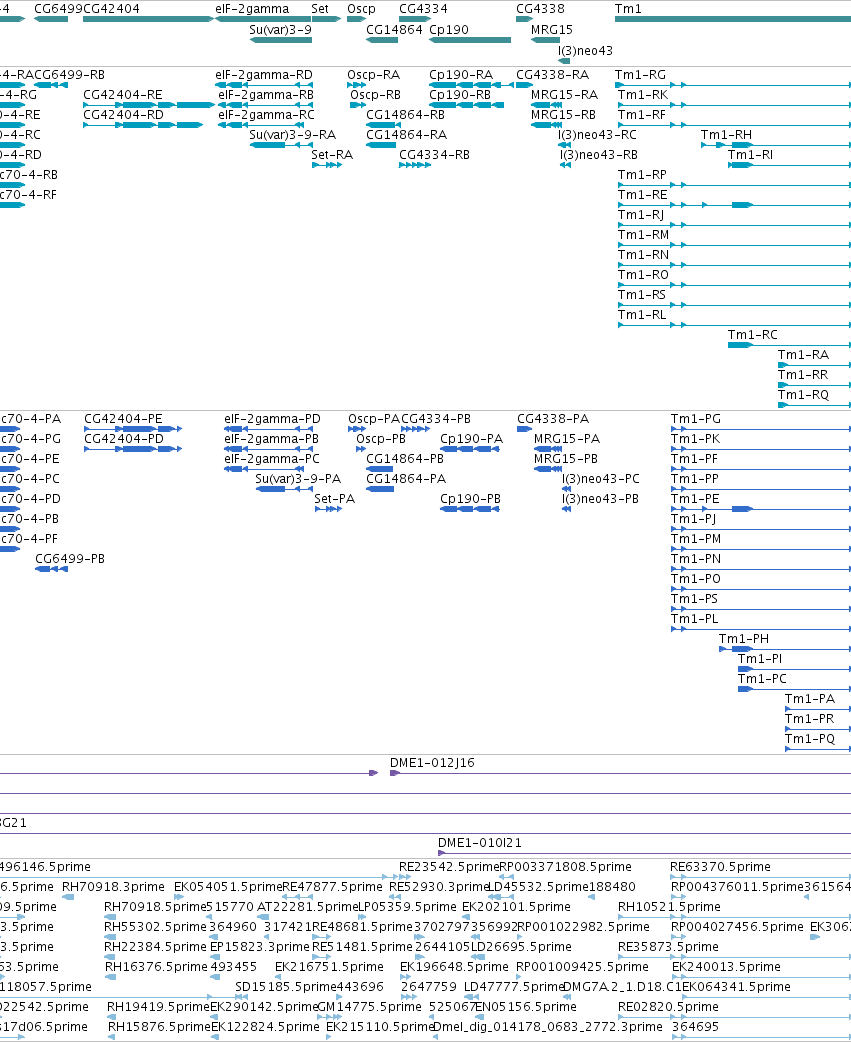Click protein Tm1-PC
The height and width of the screenshot is (1042, 851).
[762, 678]
